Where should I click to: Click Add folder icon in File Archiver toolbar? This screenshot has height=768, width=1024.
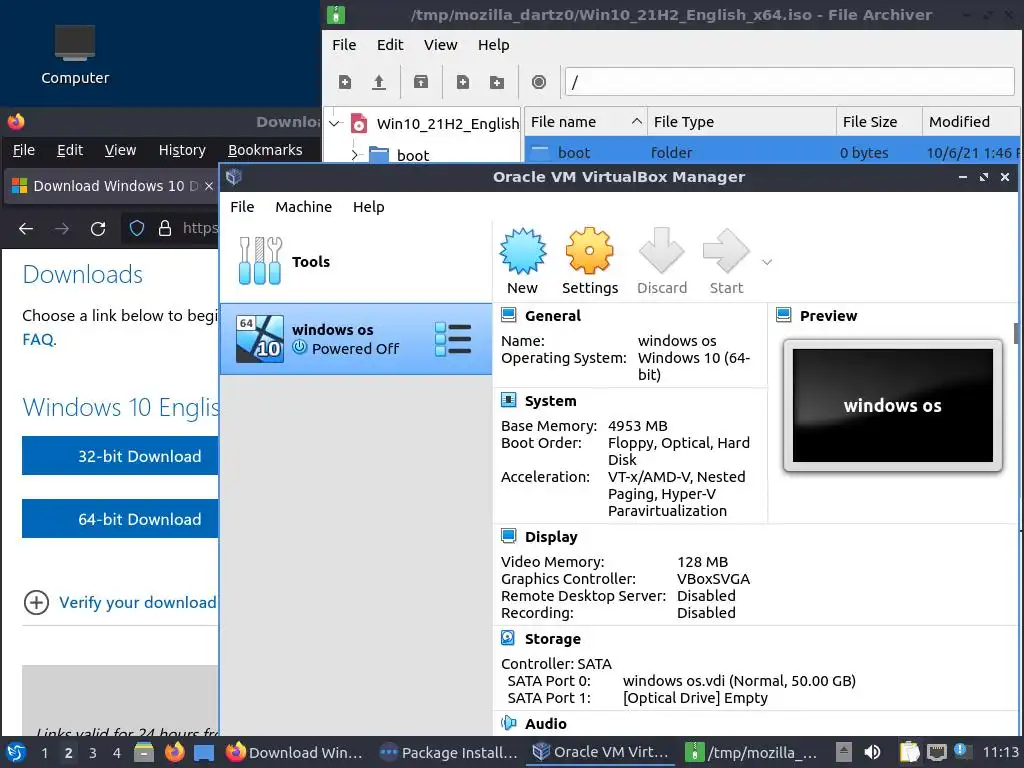tap(497, 82)
